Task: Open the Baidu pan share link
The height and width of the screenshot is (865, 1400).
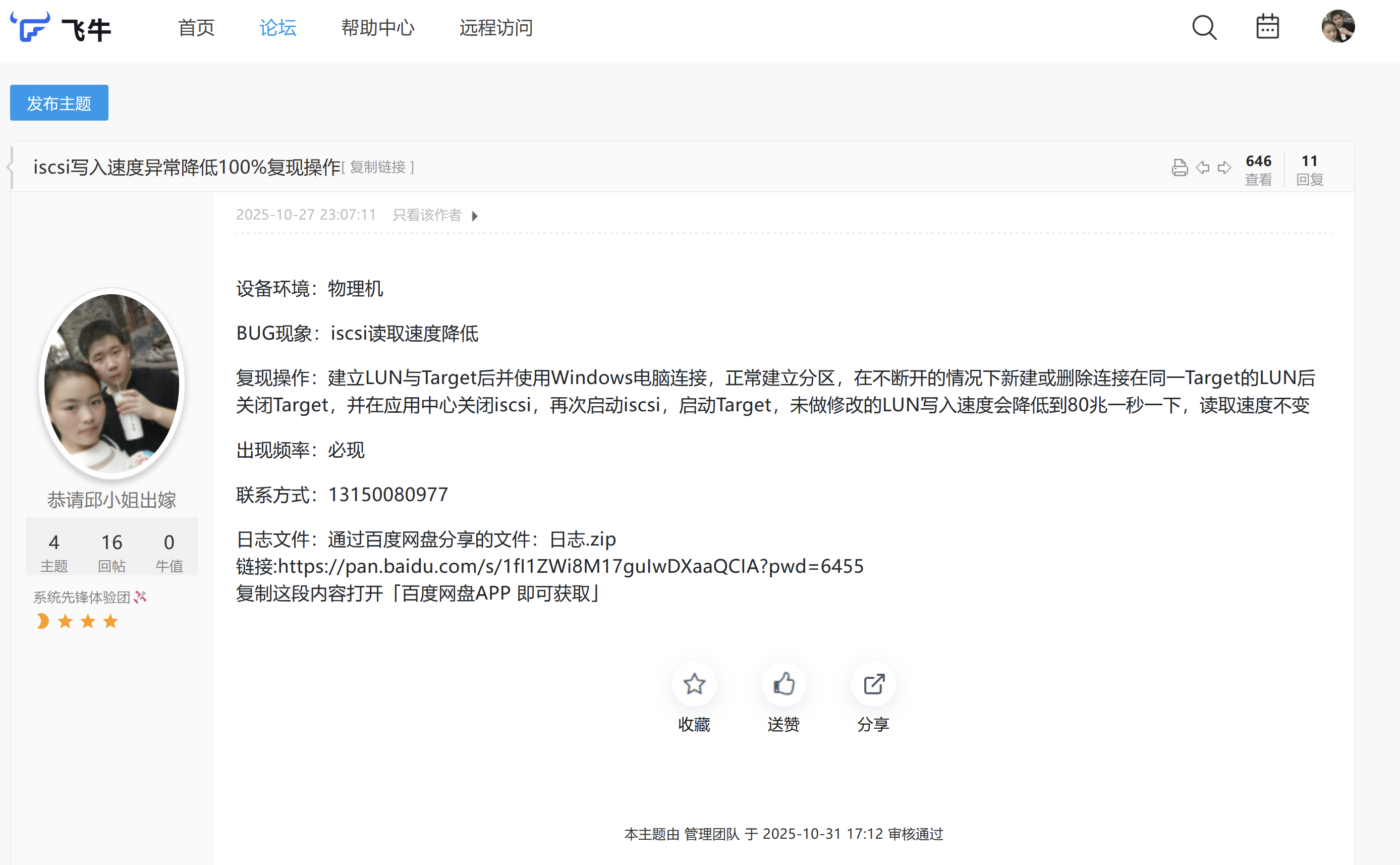Action: 572,566
